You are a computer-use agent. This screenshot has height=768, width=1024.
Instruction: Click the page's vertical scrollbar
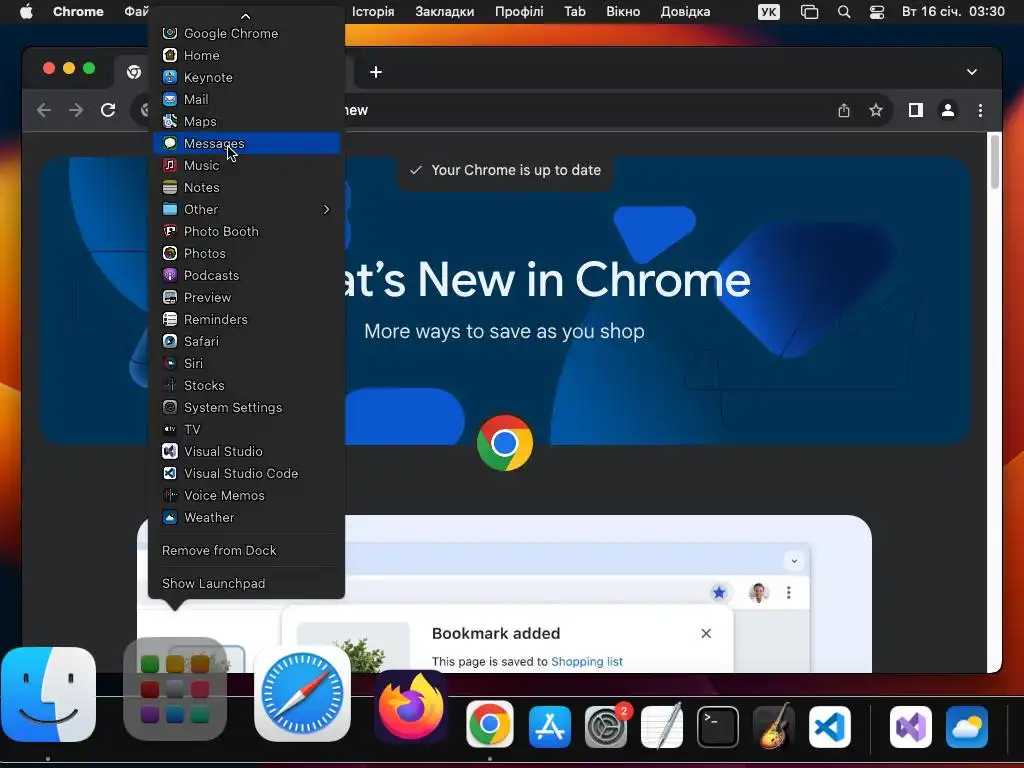[995, 161]
